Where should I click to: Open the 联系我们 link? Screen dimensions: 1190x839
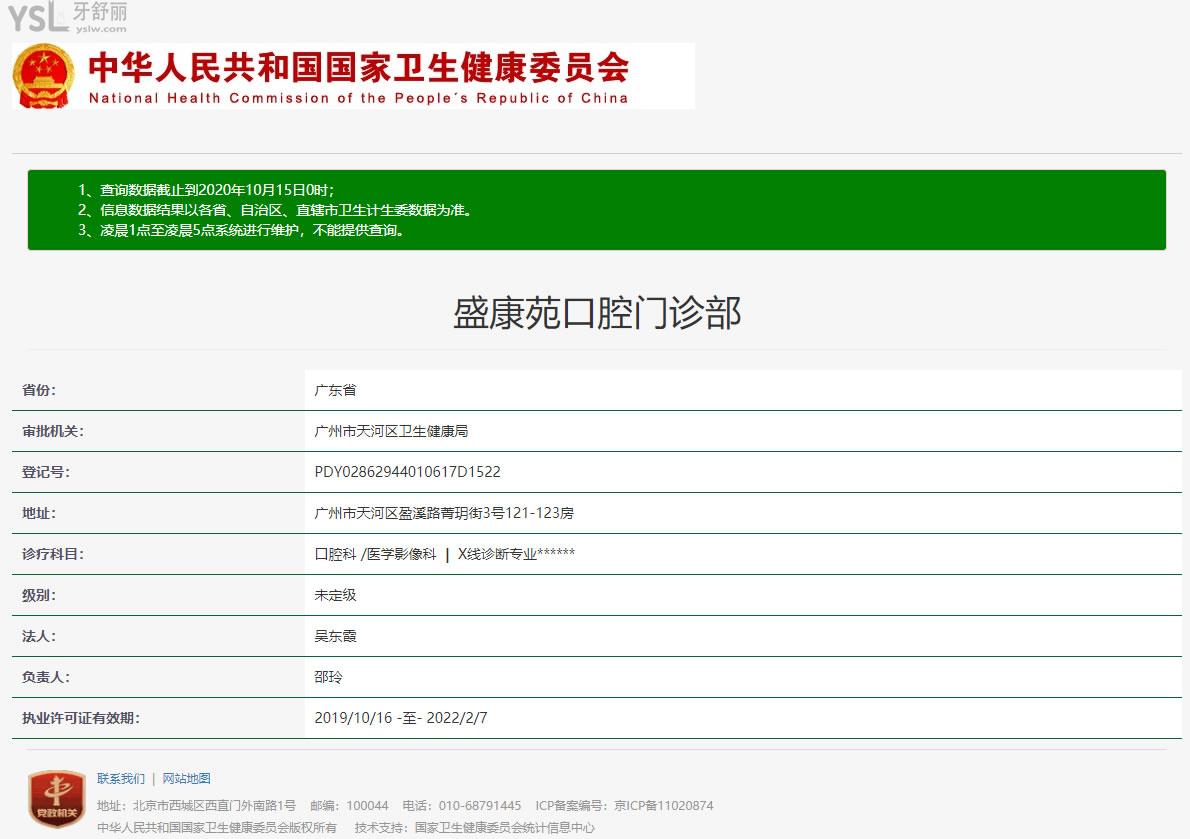point(121,778)
